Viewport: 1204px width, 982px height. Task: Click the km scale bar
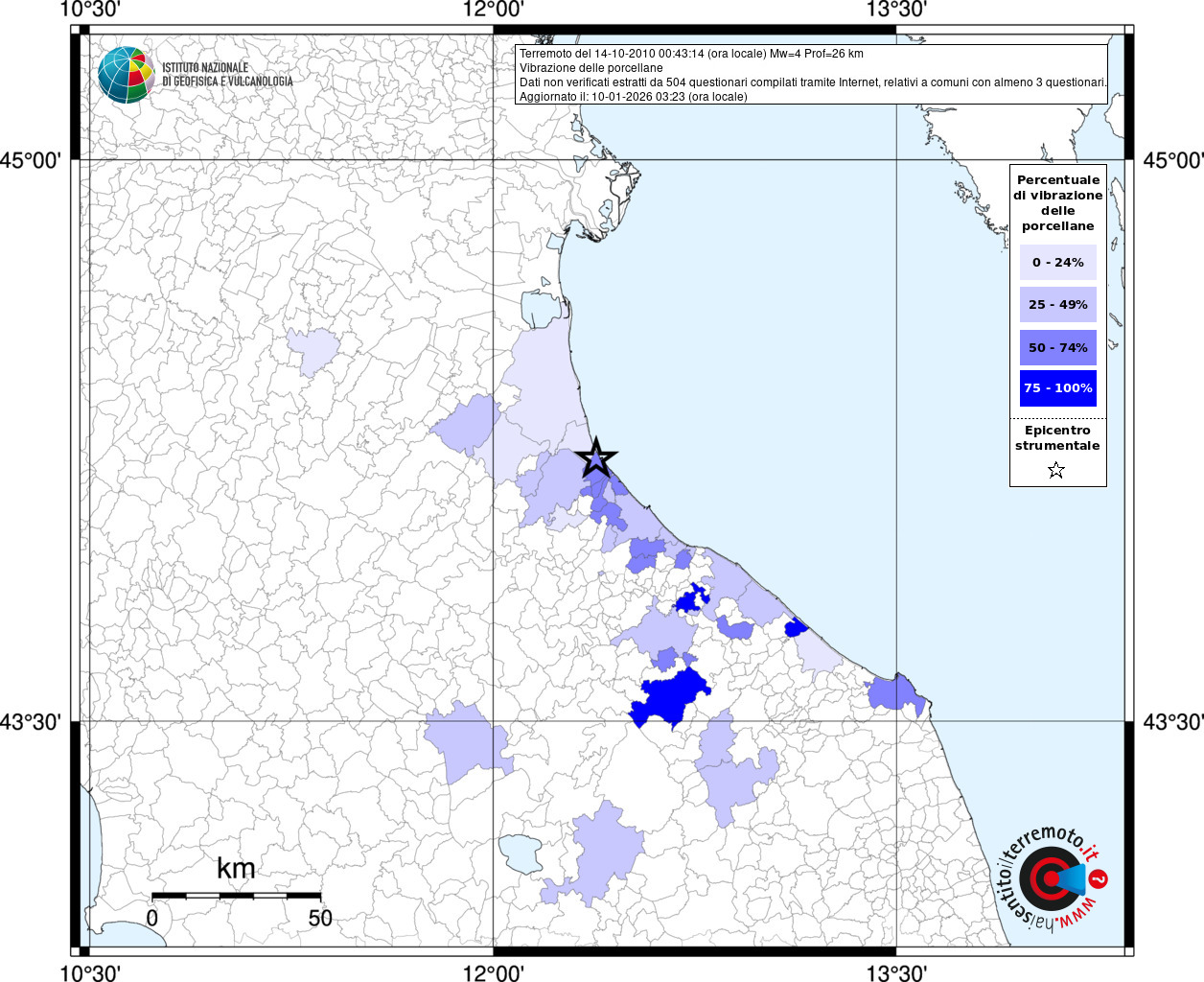236,896
